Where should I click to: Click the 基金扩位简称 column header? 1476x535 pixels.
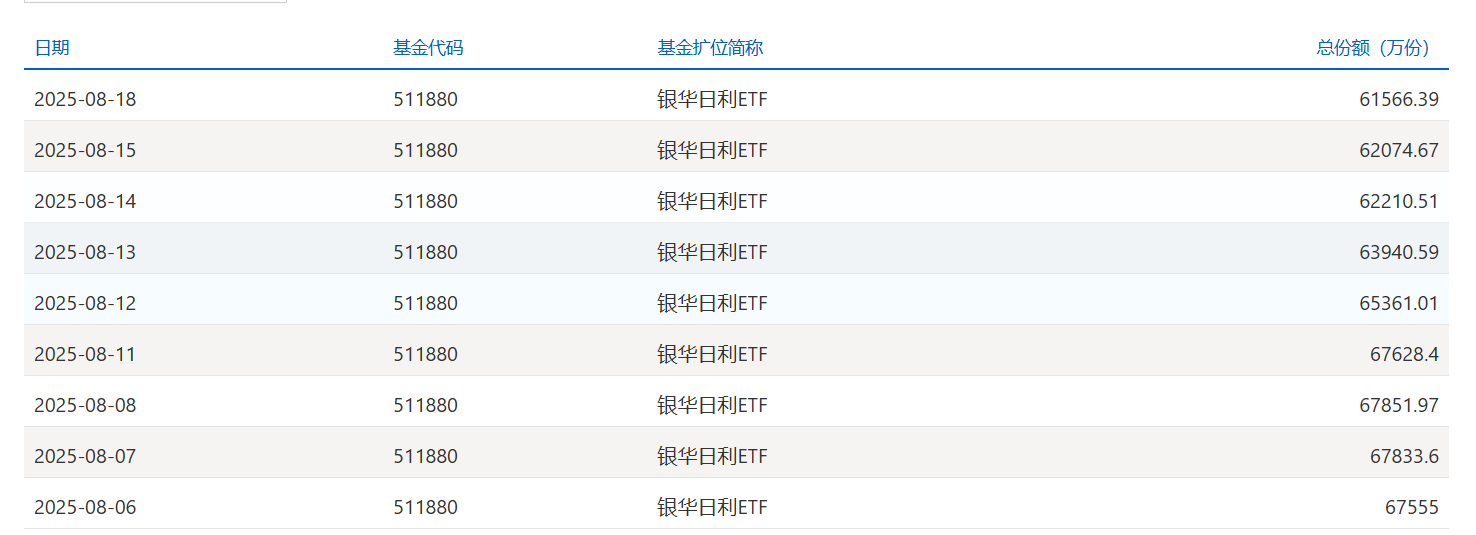pyautogui.click(x=710, y=48)
